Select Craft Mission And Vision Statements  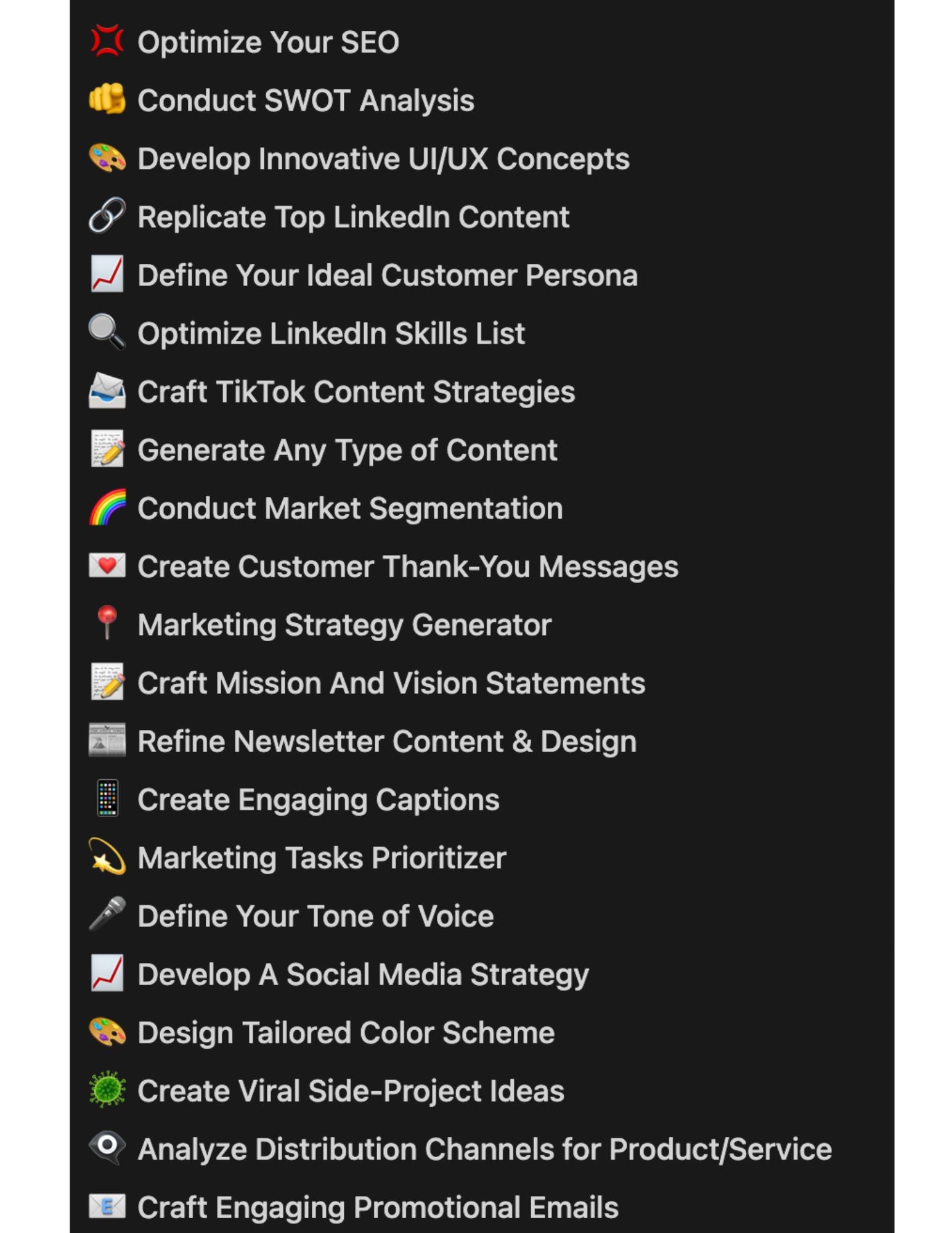pos(391,682)
